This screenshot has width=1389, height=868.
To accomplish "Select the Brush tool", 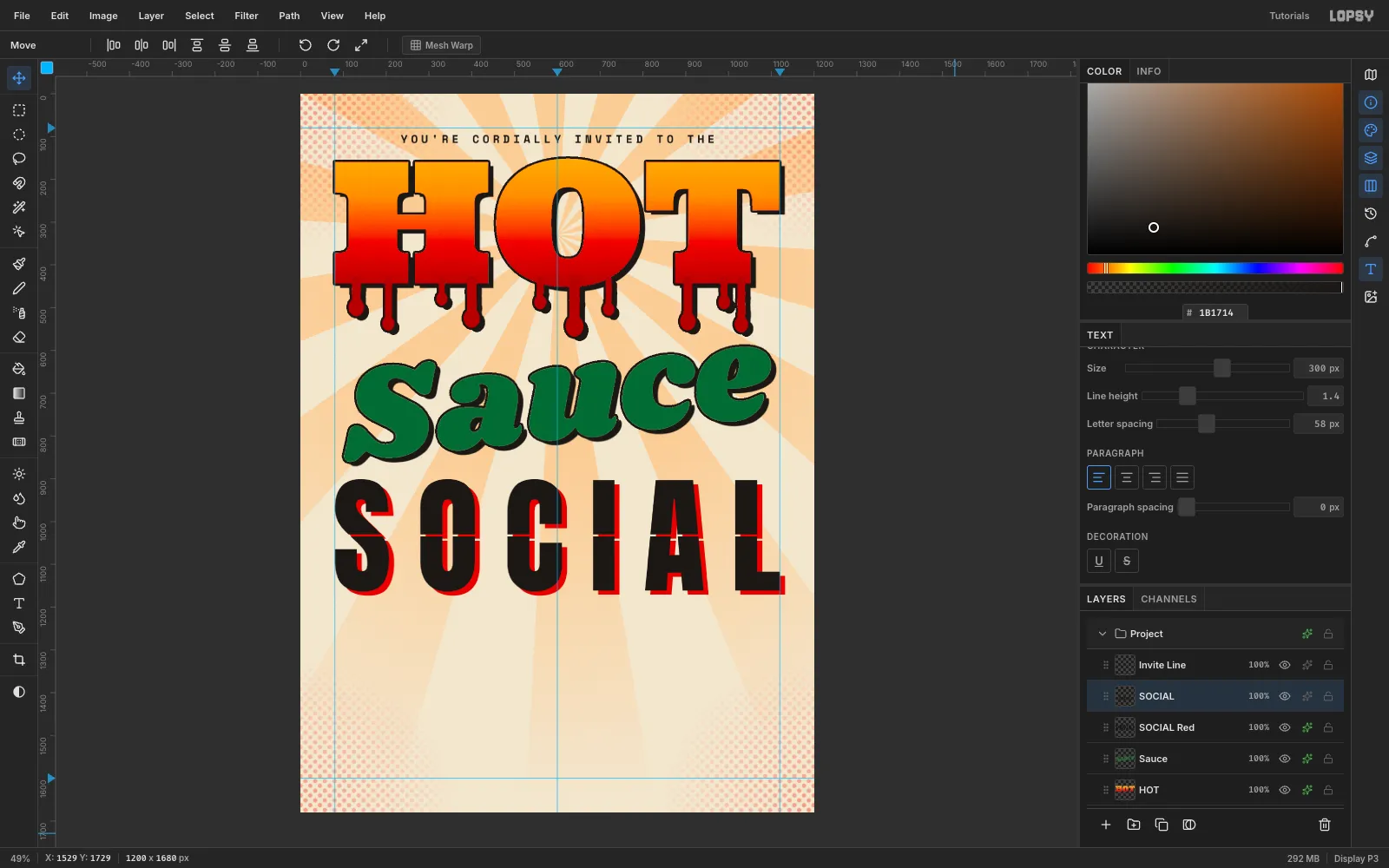I will coord(19,264).
